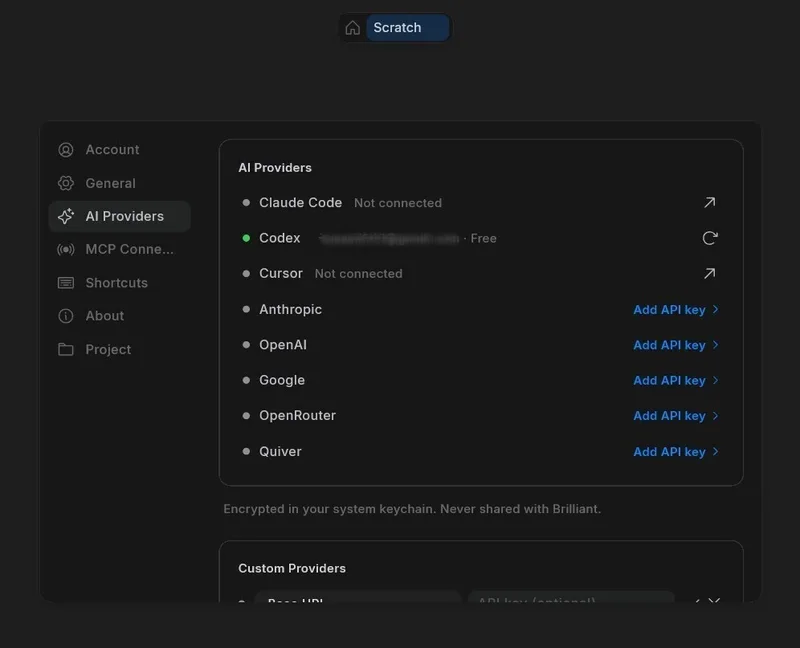Click the "Anthropic" provider name
Viewport: 800px width, 648px height.
pos(290,309)
